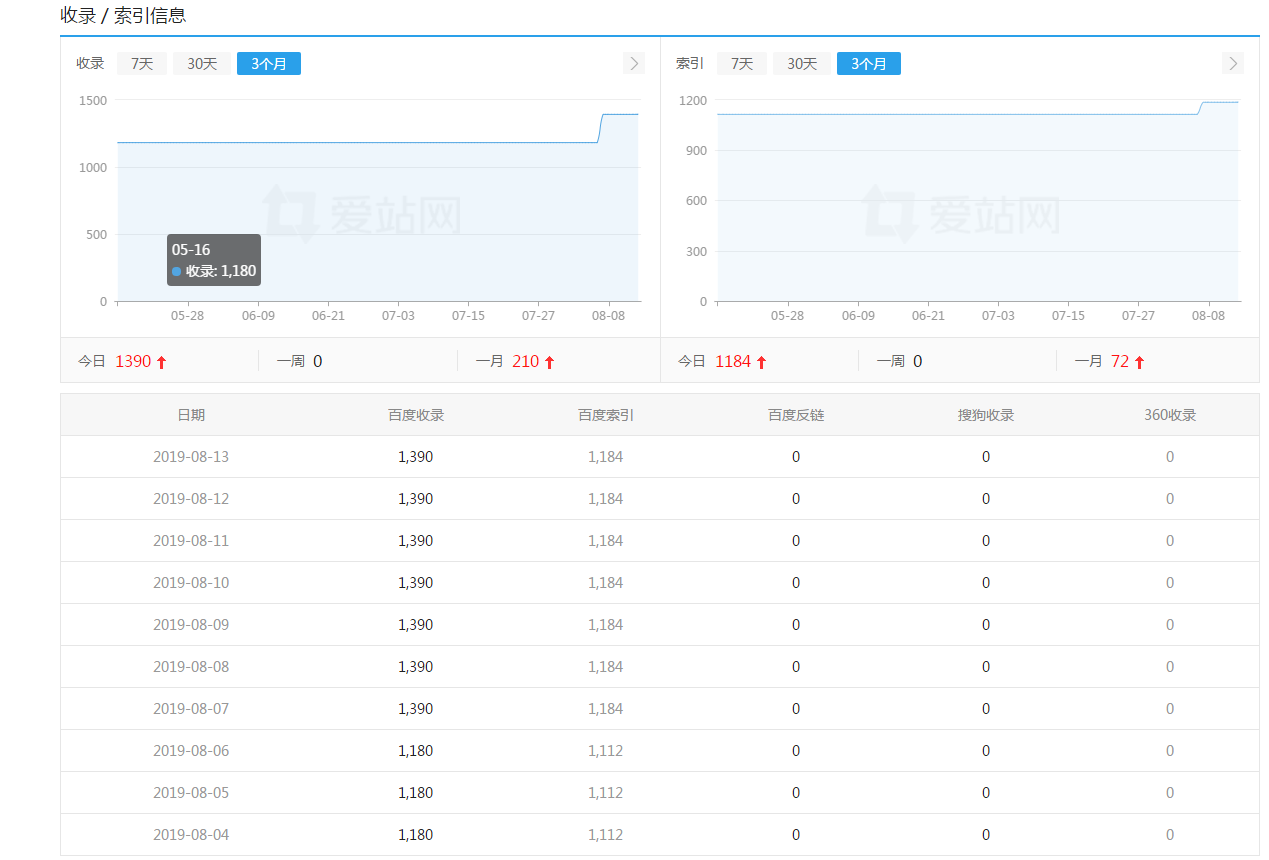
Task: Click the 收录 / 索引信息 heading
Action: click(123, 15)
